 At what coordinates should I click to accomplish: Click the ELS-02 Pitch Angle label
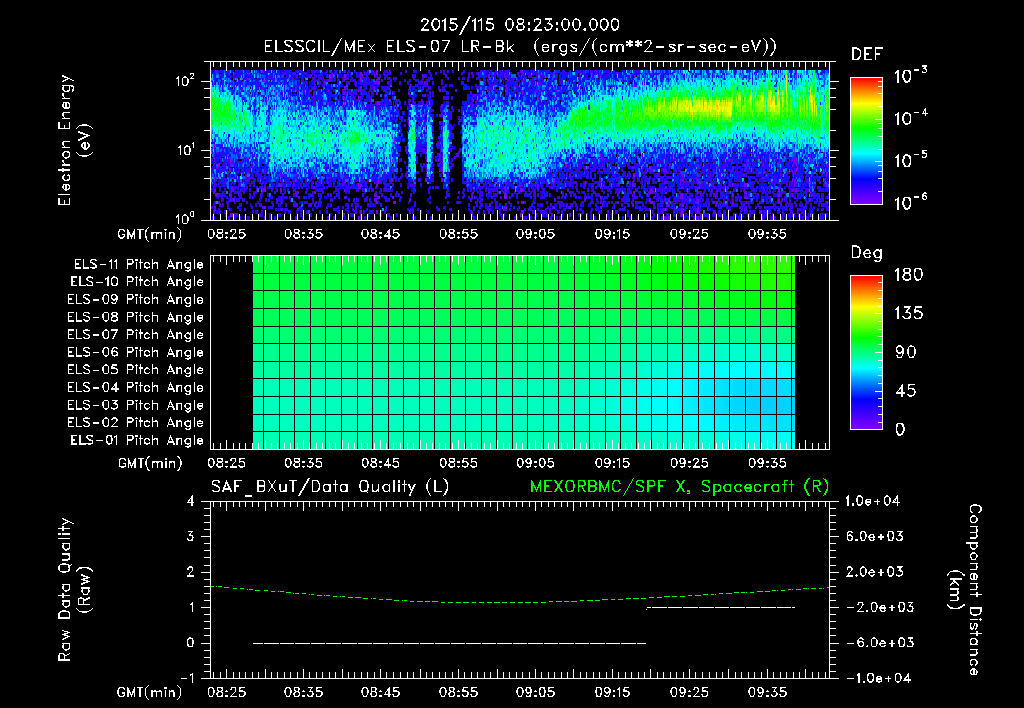tap(135, 423)
